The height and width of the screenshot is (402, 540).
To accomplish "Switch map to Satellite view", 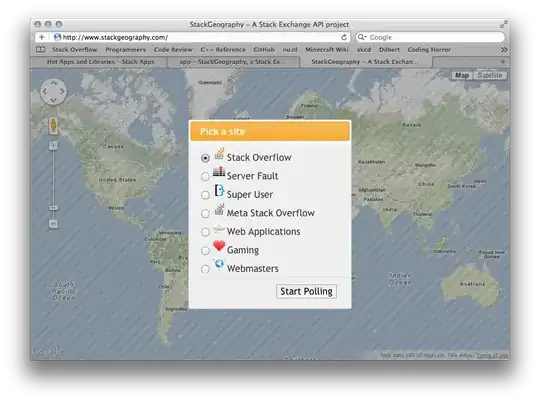I will coord(490,75).
